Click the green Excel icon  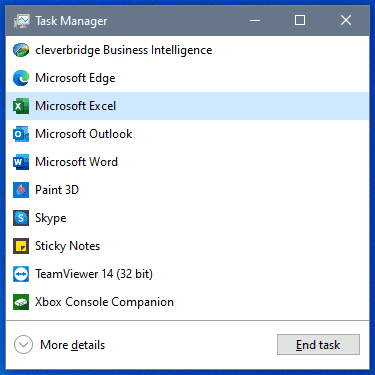click(x=21, y=106)
